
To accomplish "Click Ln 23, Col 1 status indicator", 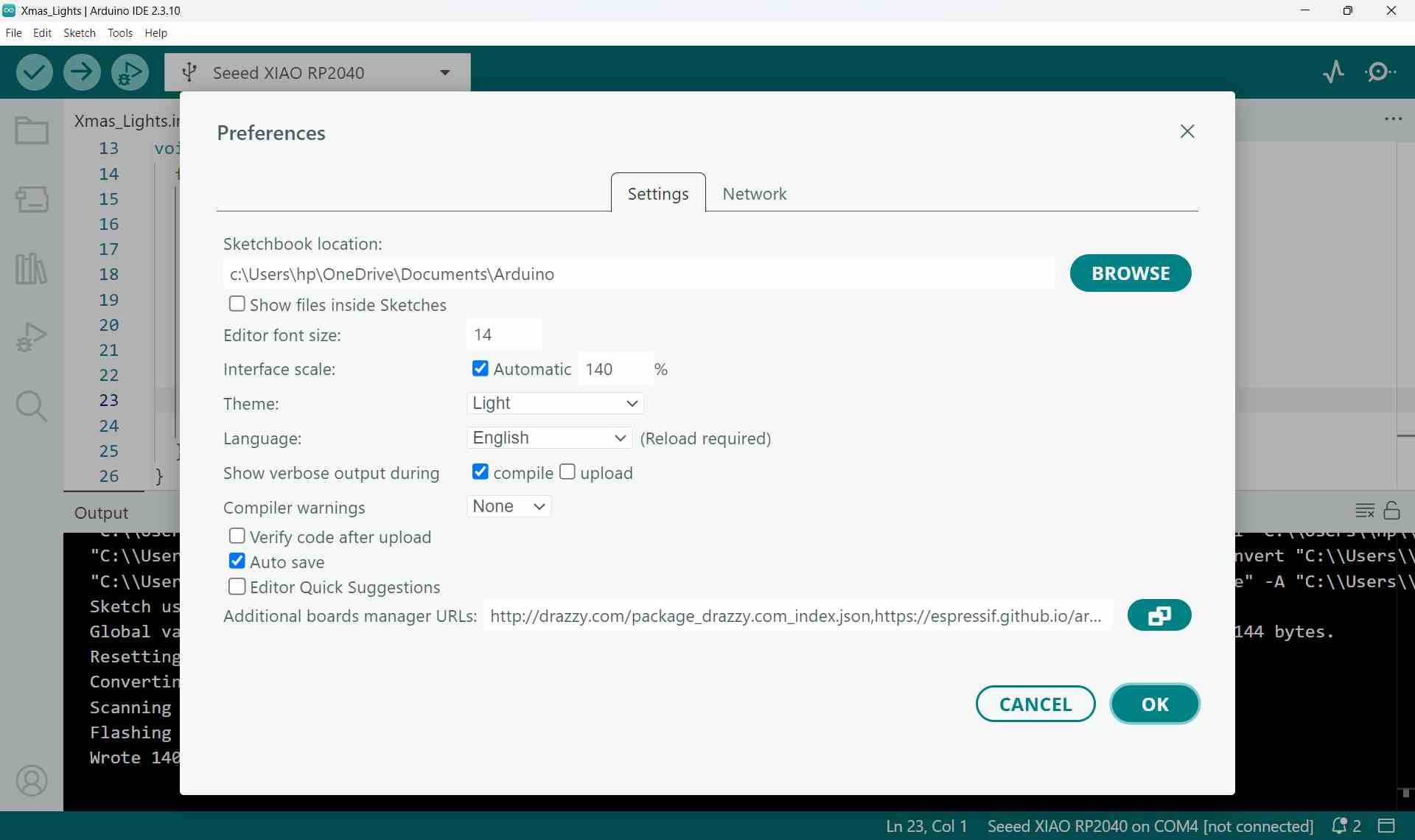I will click(926, 826).
